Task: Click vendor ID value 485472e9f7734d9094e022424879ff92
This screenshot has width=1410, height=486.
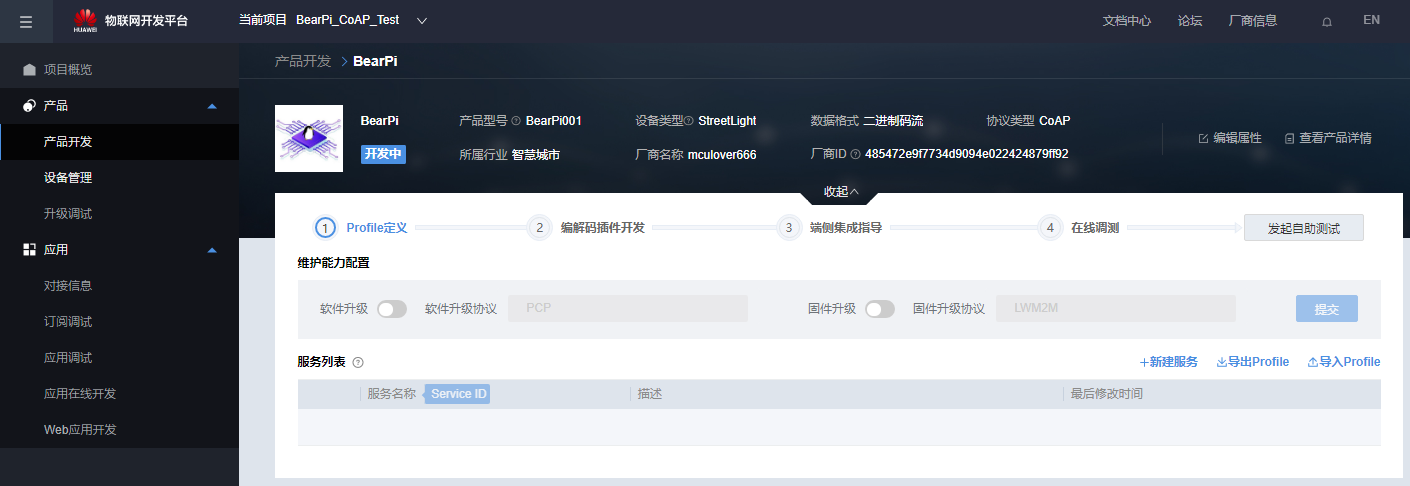Action: pos(966,155)
